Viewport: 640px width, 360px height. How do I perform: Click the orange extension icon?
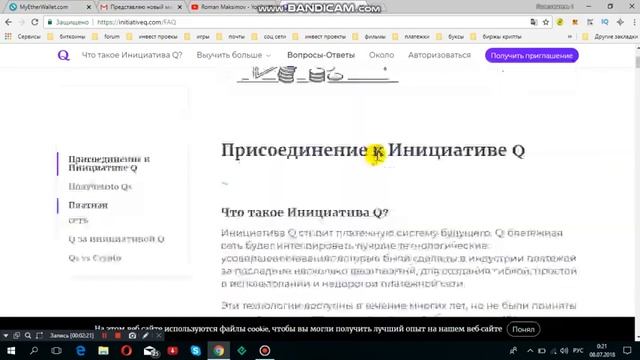pyautogui.click(x=575, y=22)
